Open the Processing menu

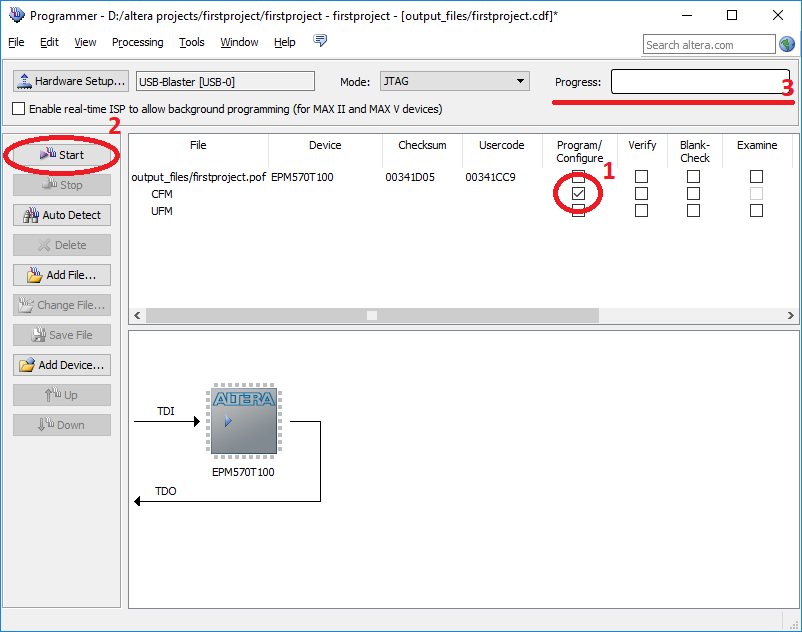click(x=138, y=42)
